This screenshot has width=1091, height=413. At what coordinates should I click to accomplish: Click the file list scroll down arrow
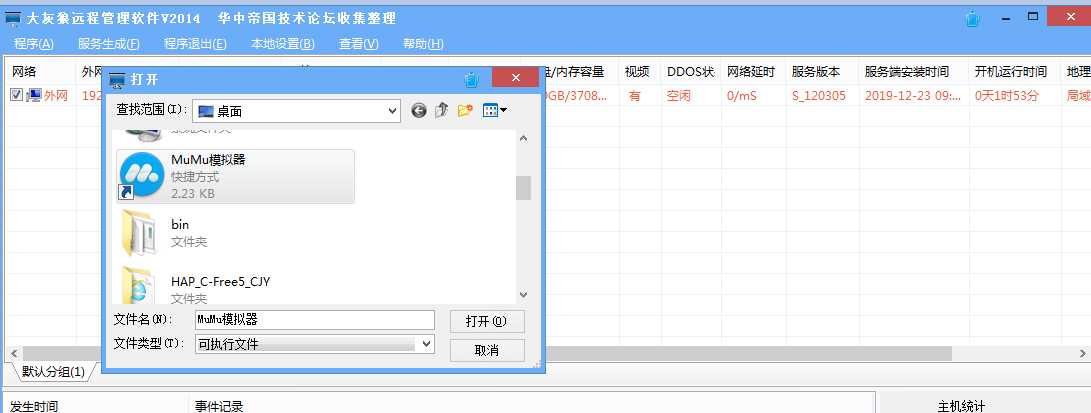coord(523,295)
